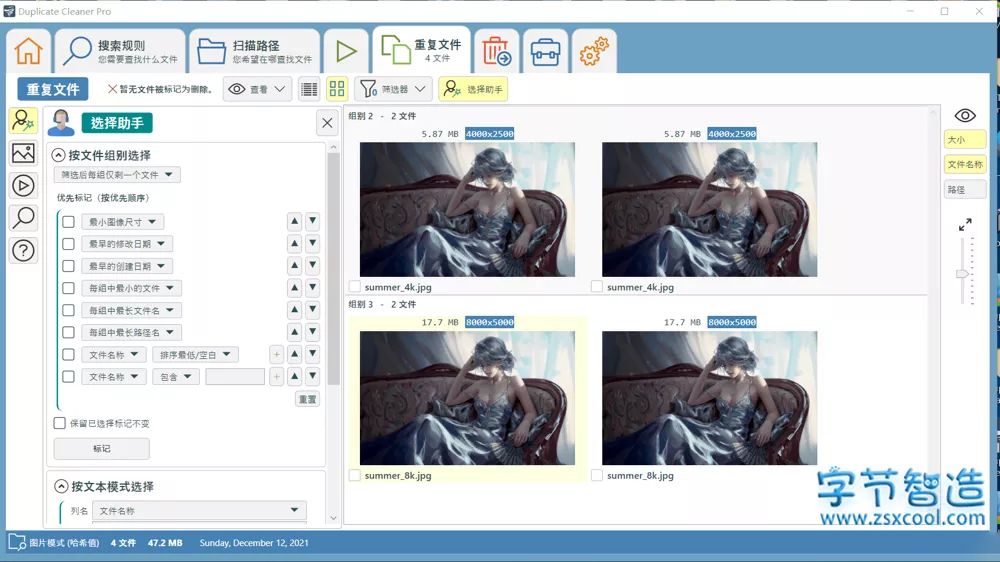
Task: Open first summer_4k.jpg thumbnail in group 2
Action: [467, 210]
